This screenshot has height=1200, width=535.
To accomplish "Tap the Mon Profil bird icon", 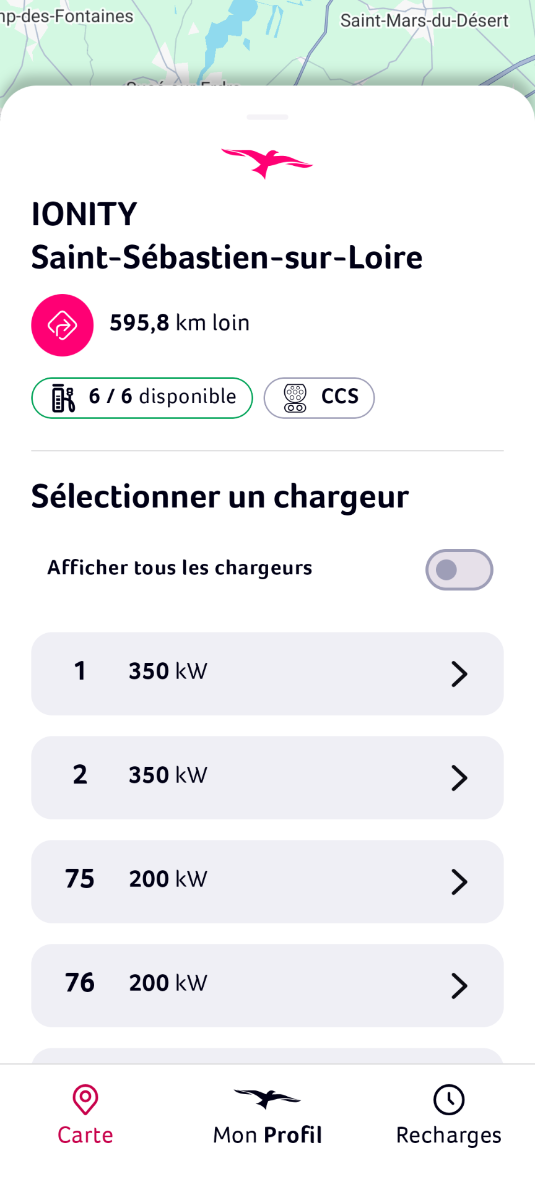I will [x=267, y=1098].
